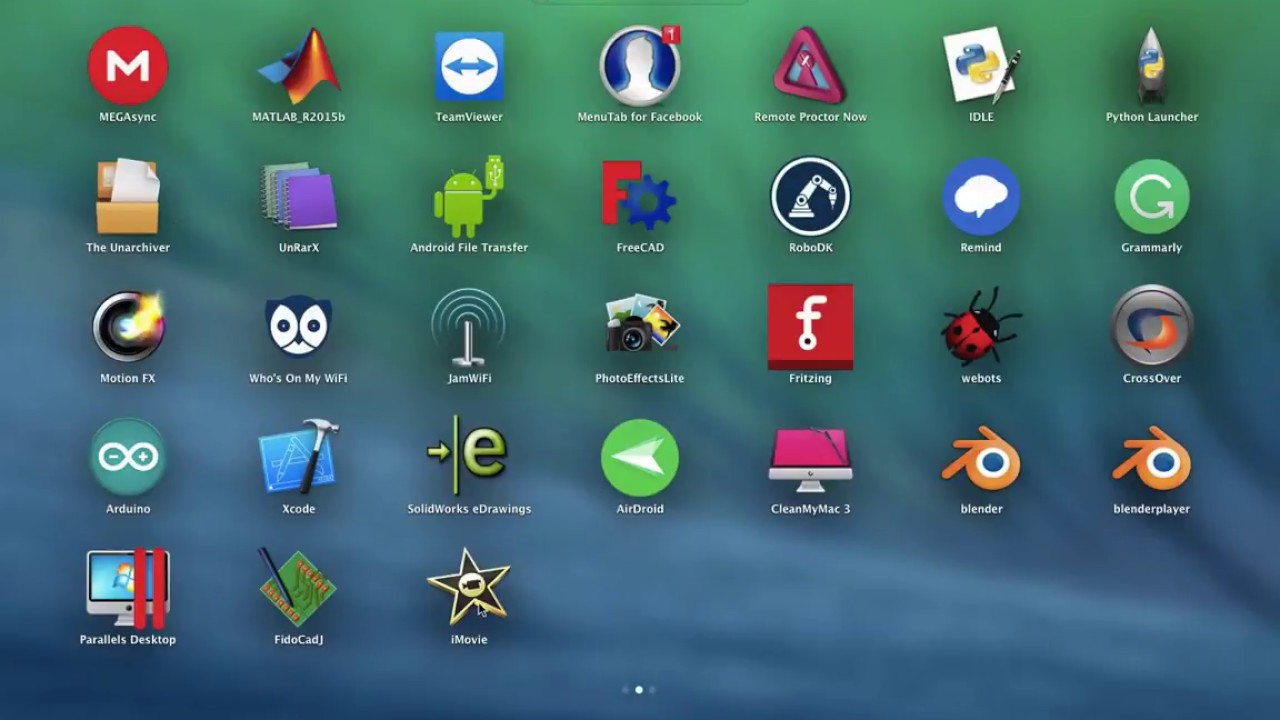The height and width of the screenshot is (720, 1280).
Task: Open Parallels Desktop
Action: [x=128, y=588]
